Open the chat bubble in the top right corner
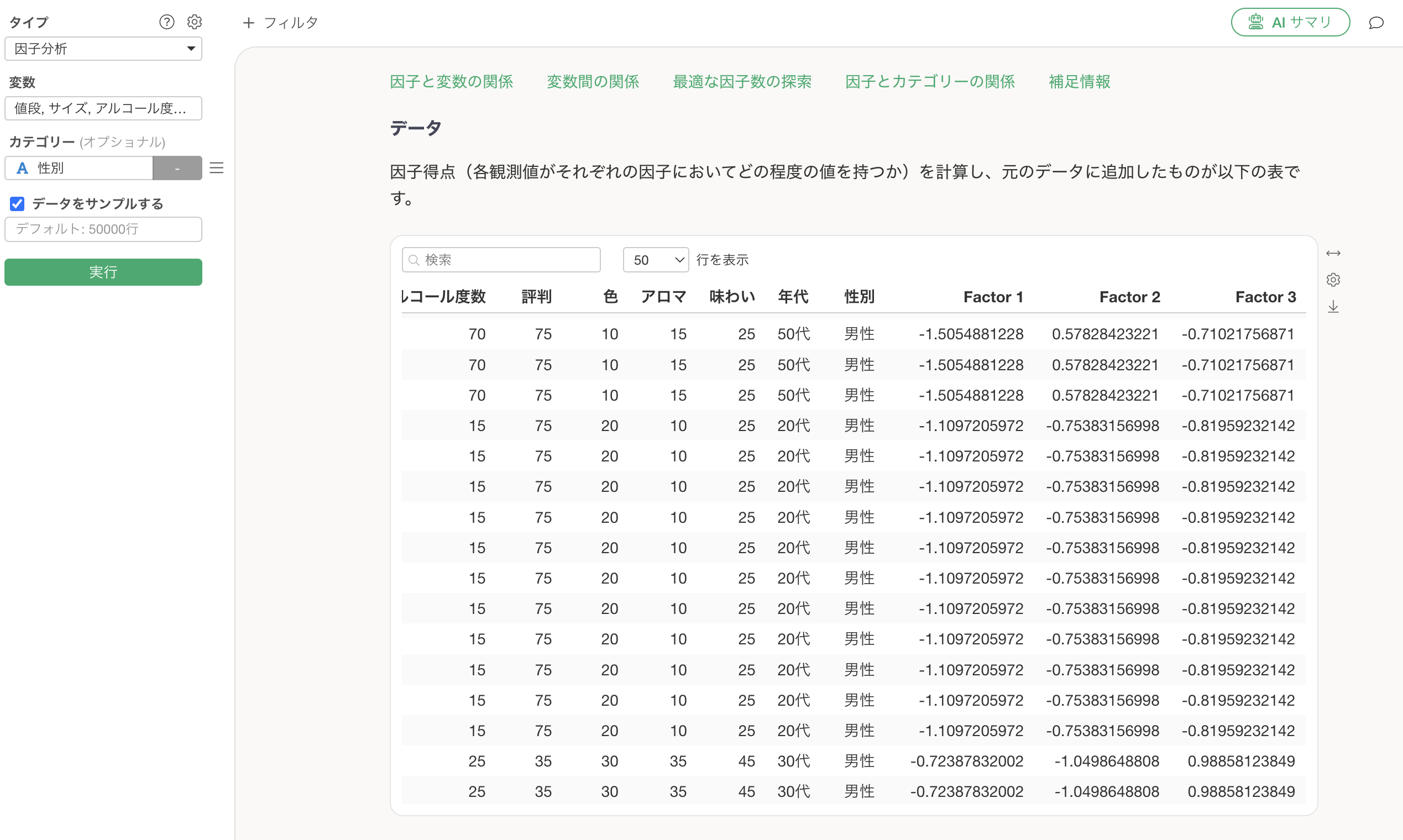 [1377, 23]
